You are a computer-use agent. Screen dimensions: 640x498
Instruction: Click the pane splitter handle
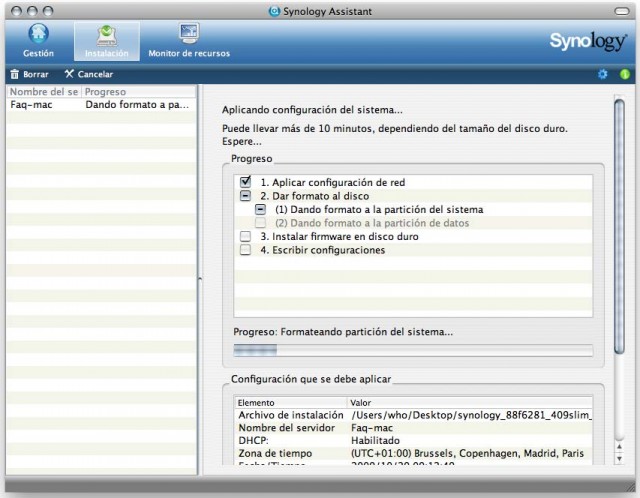pos(200,279)
